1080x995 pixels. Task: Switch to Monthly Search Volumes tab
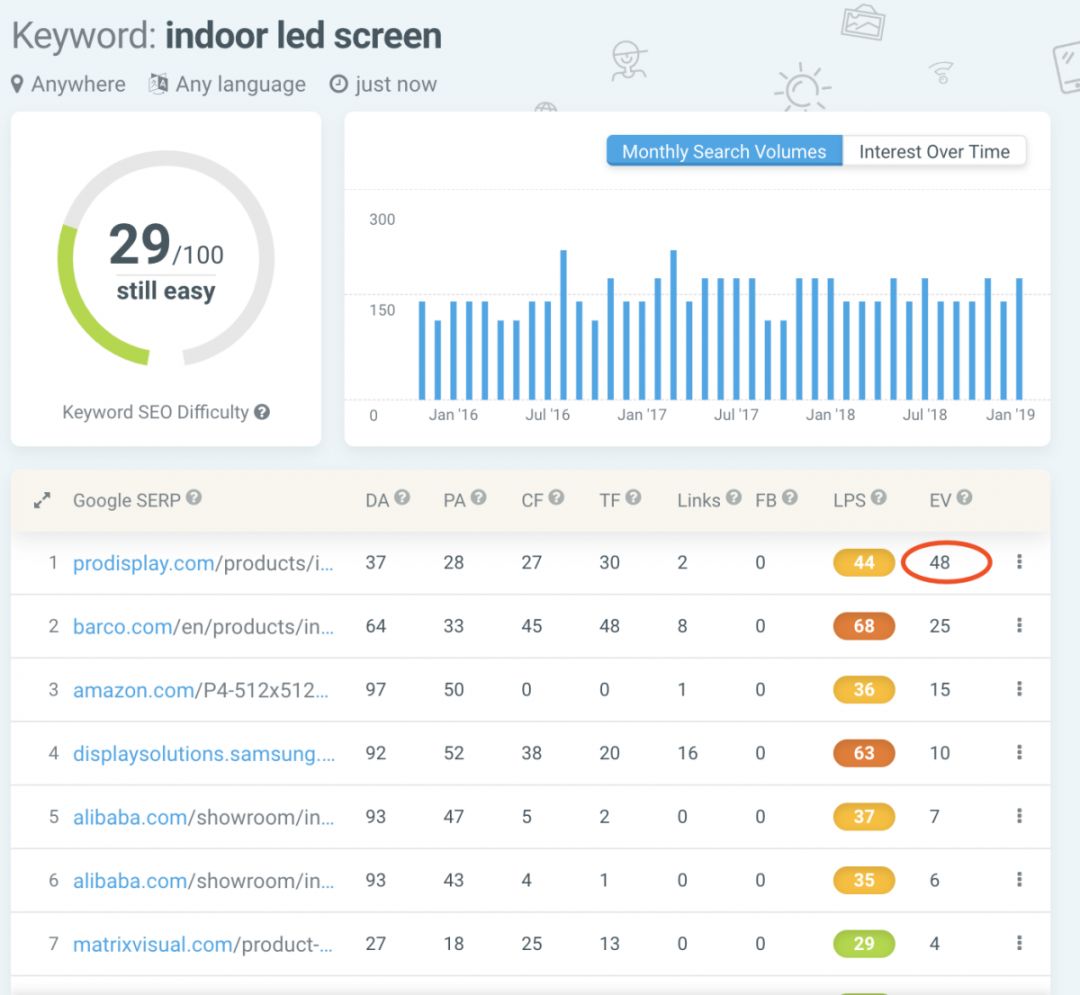coord(724,151)
